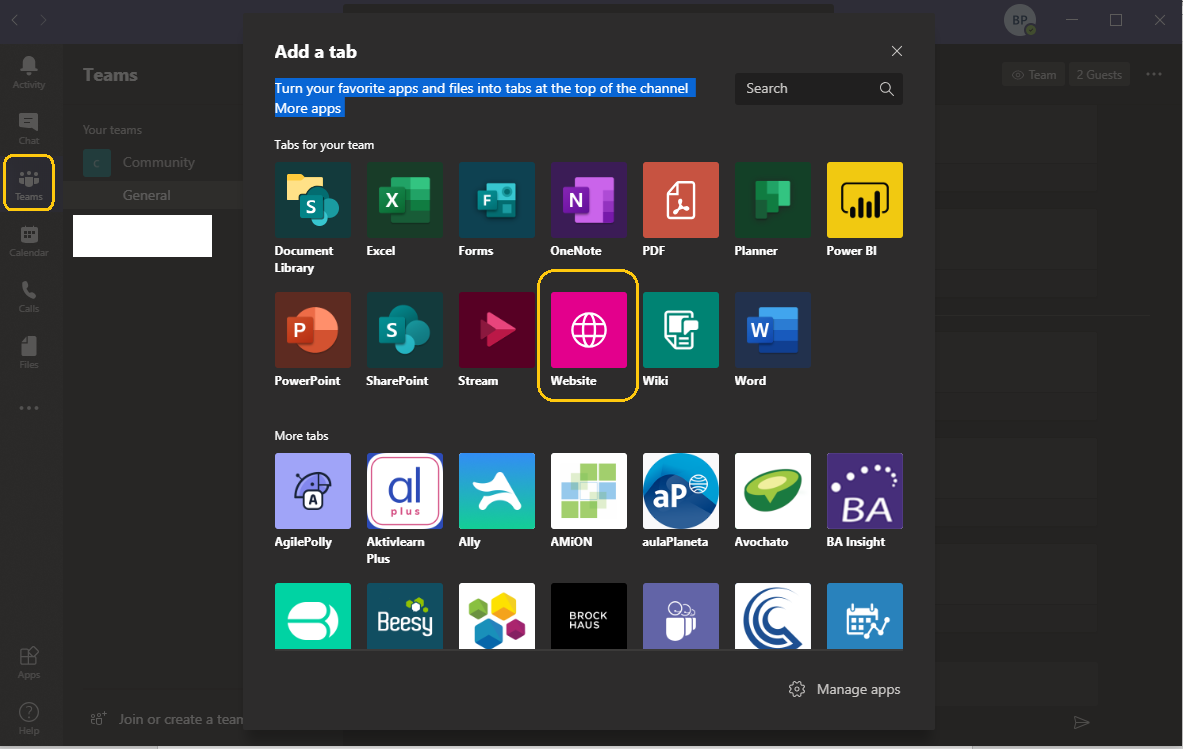Open the General channel
1183x749 pixels.
click(x=154, y=195)
